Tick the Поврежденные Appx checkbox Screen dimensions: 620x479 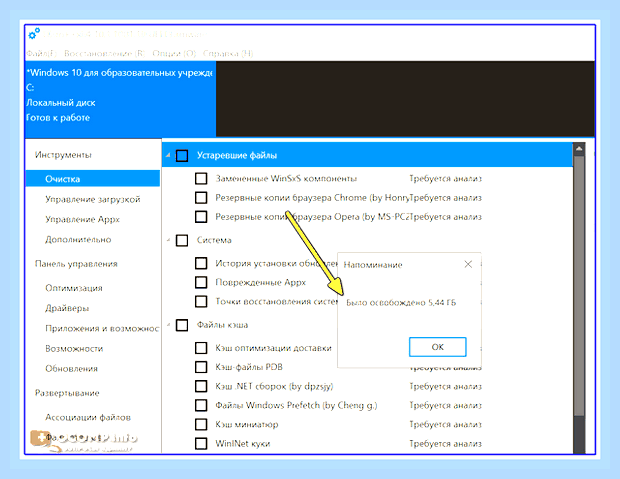coord(201,282)
